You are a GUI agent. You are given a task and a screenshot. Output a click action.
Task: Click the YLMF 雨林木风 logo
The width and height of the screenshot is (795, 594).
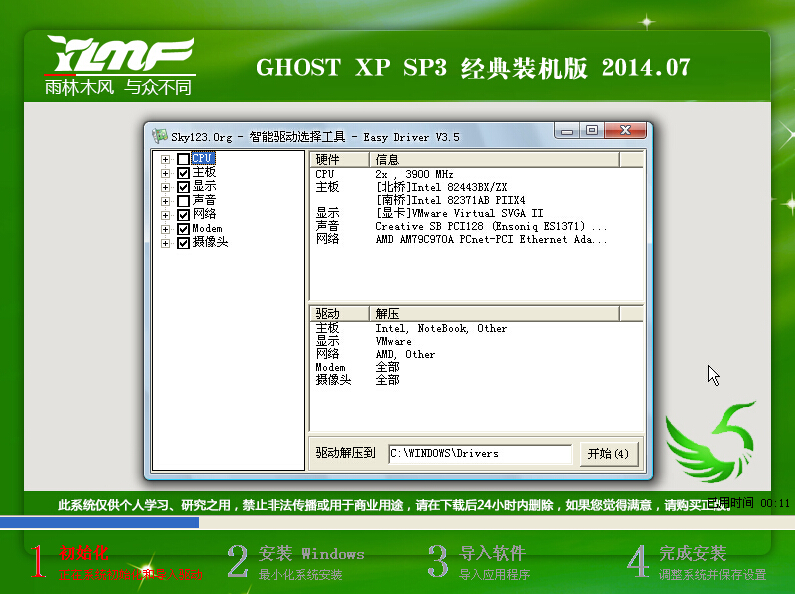[120, 64]
